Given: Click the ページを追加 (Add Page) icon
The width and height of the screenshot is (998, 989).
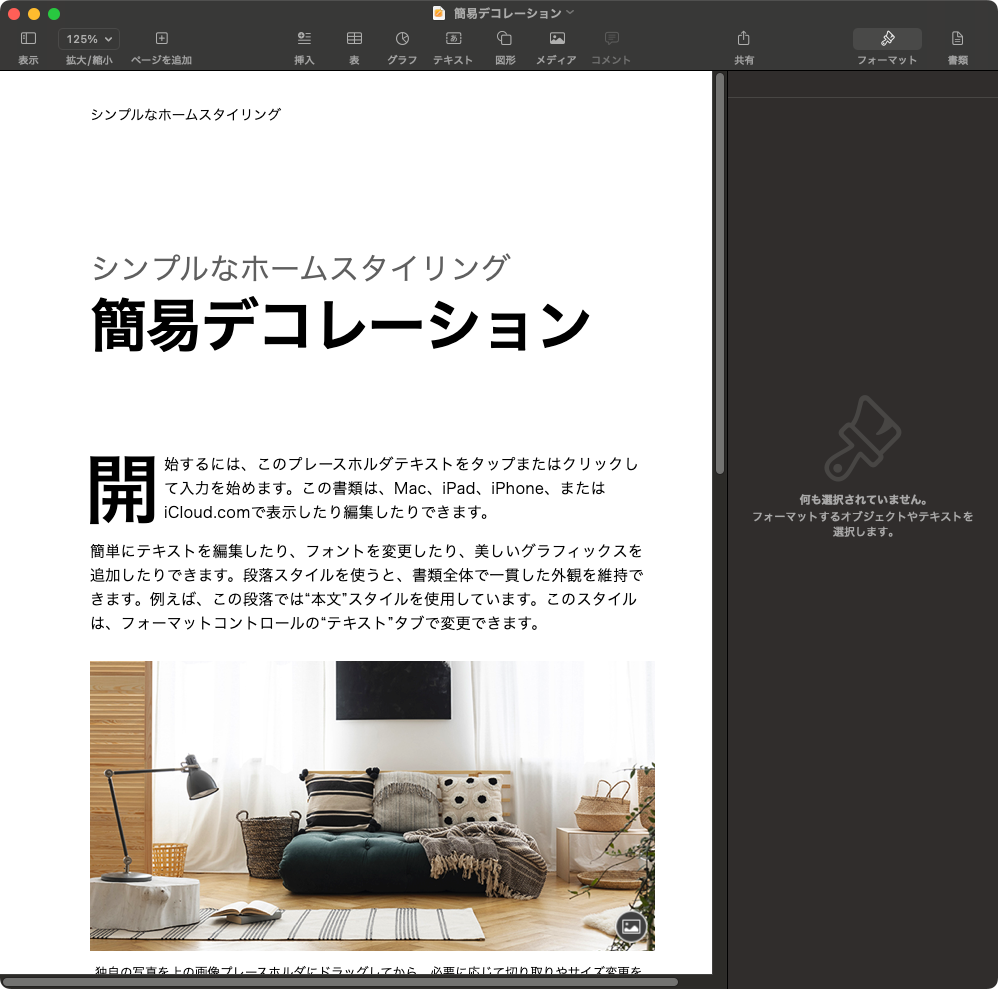Looking at the screenshot, I should 161,39.
